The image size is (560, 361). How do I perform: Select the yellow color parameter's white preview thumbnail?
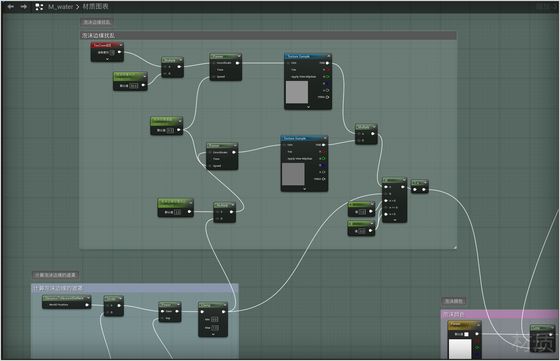pyautogui.click(x=460, y=349)
